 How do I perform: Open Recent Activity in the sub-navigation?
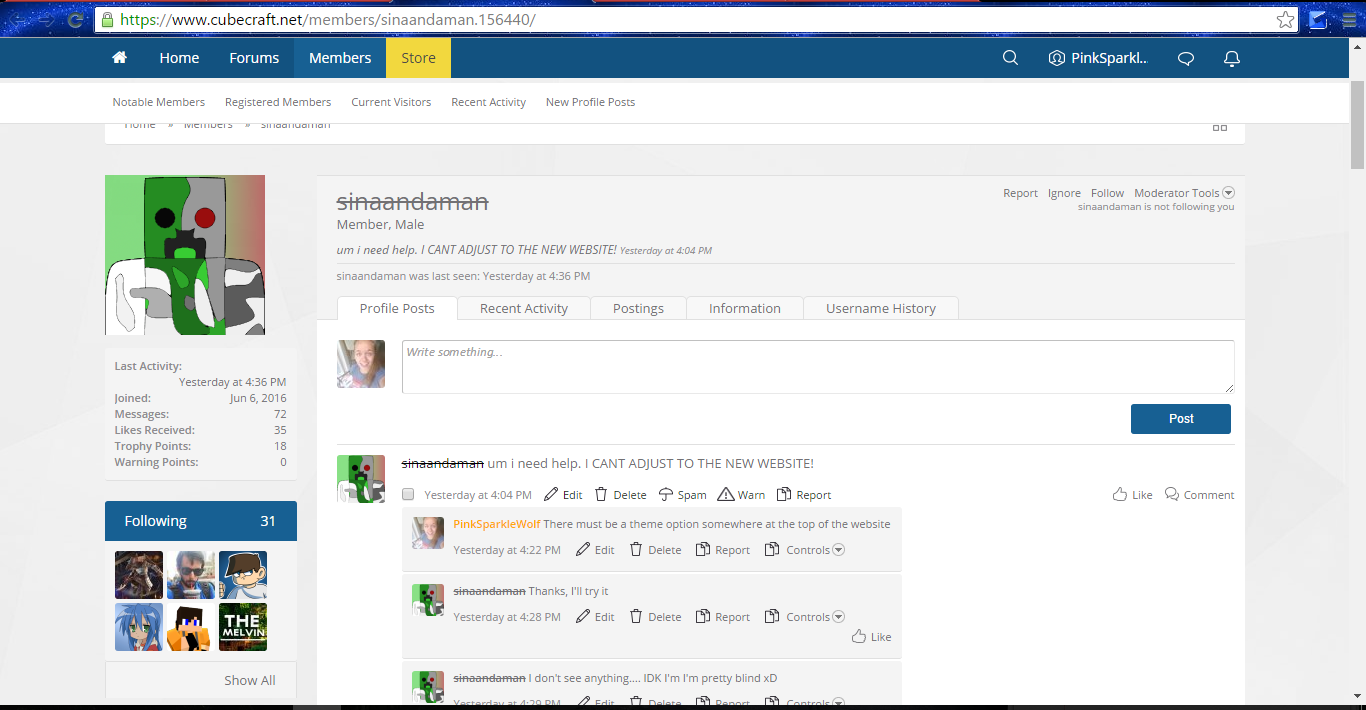(488, 102)
